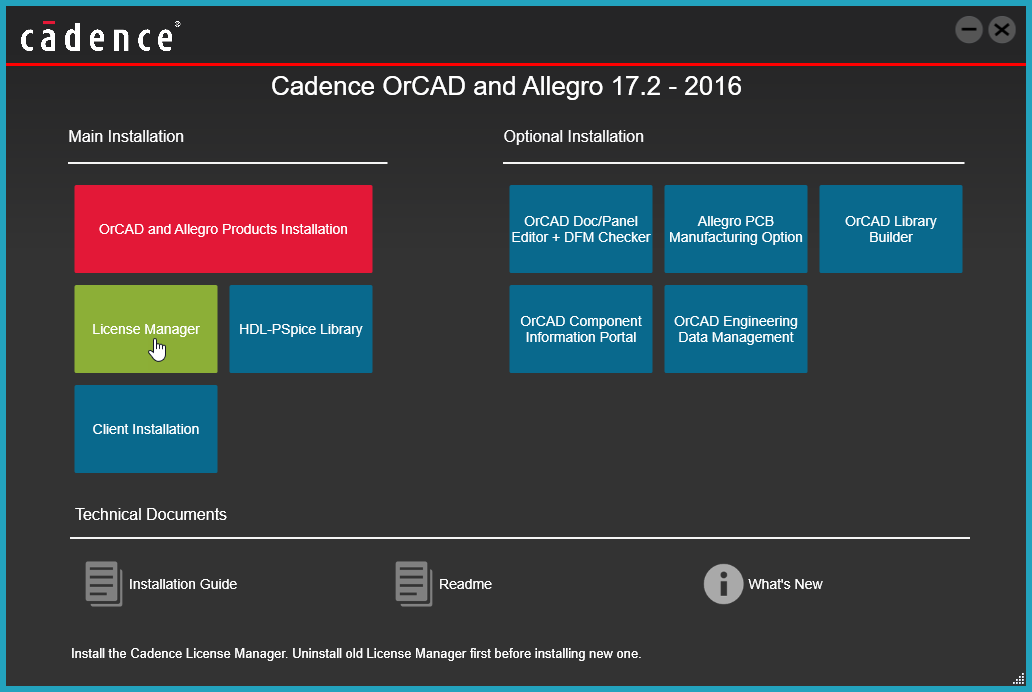Minimize the installer window
The width and height of the screenshot is (1032, 692).
pyautogui.click(x=968, y=30)
